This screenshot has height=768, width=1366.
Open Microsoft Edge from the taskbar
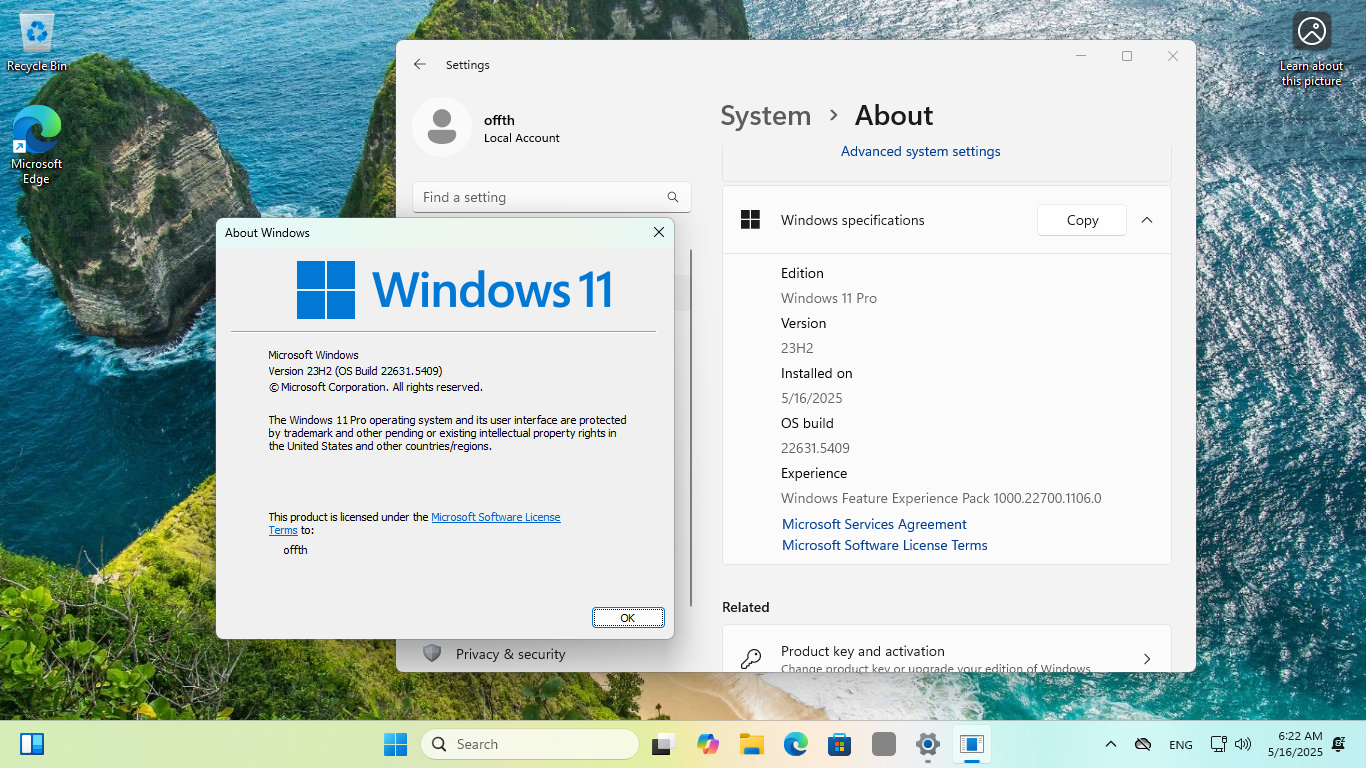[x=796, y=744]
